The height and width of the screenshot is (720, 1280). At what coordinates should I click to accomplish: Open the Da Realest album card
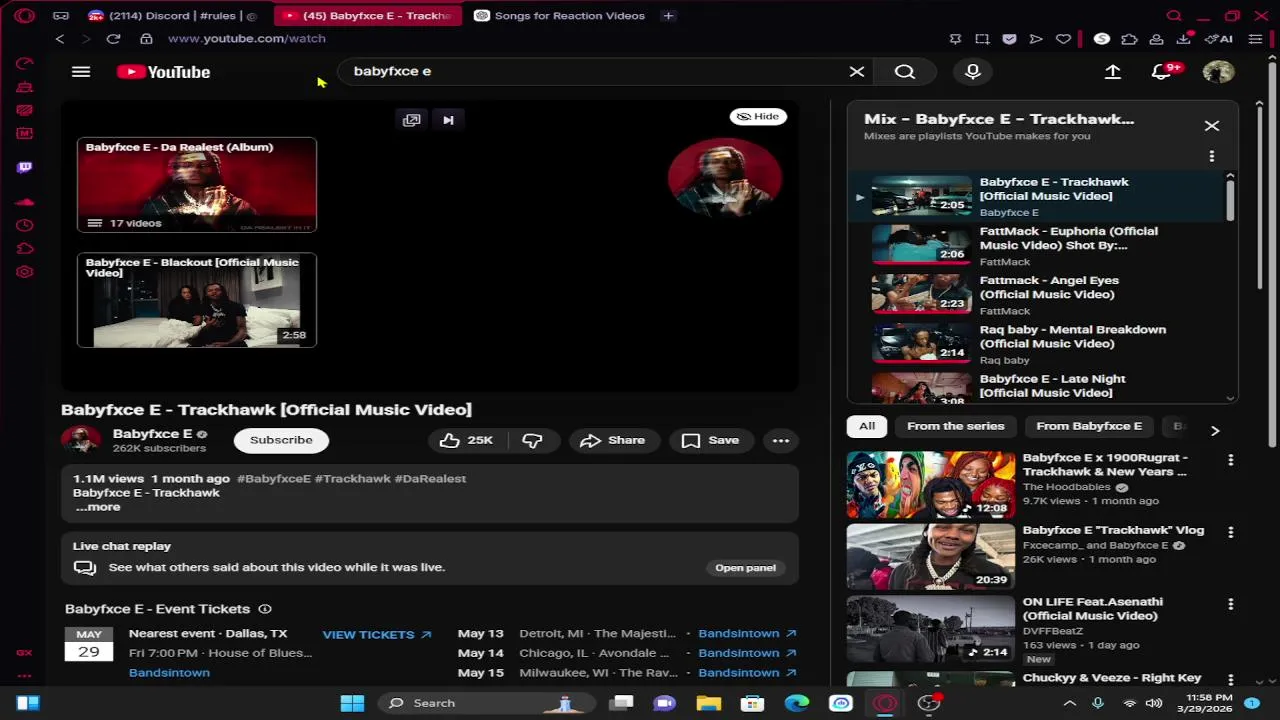tap(197, 185)
